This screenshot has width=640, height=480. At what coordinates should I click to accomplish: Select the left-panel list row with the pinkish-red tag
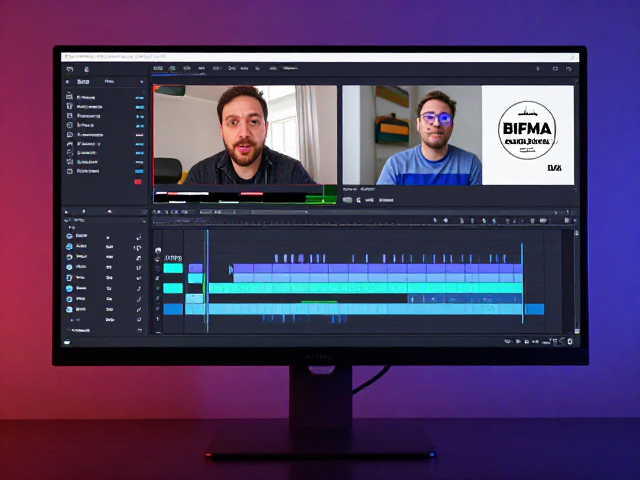(104, 135)
